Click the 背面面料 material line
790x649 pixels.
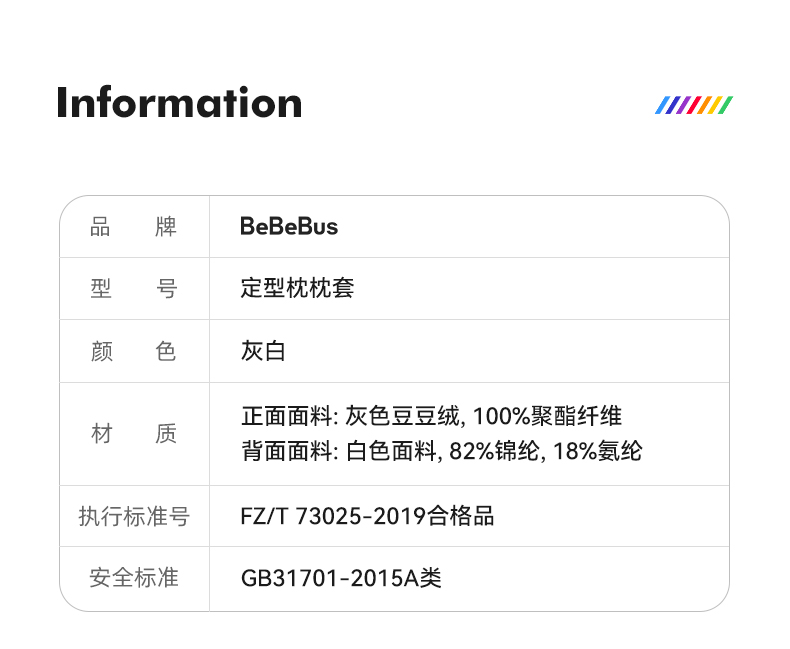tap(441, 452)
